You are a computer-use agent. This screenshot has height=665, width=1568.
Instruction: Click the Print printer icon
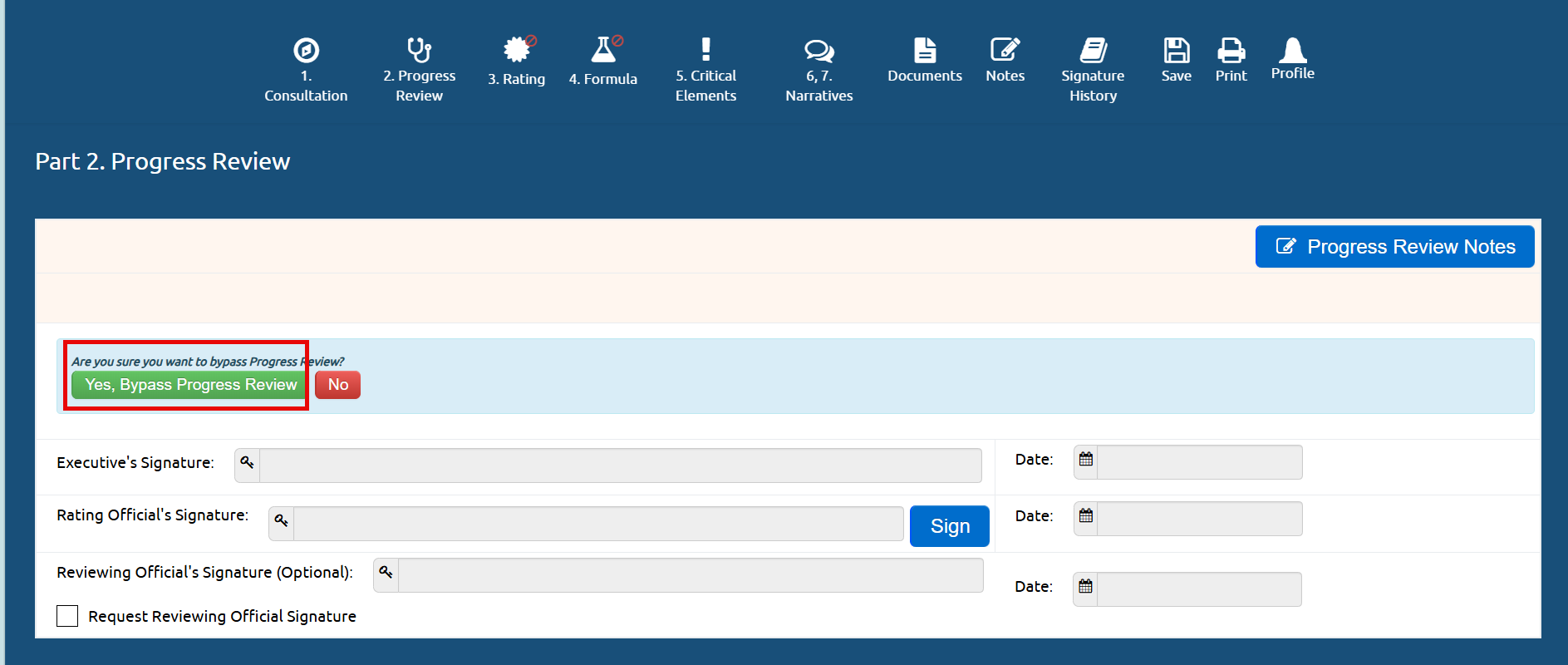[x=1231, y=50]
